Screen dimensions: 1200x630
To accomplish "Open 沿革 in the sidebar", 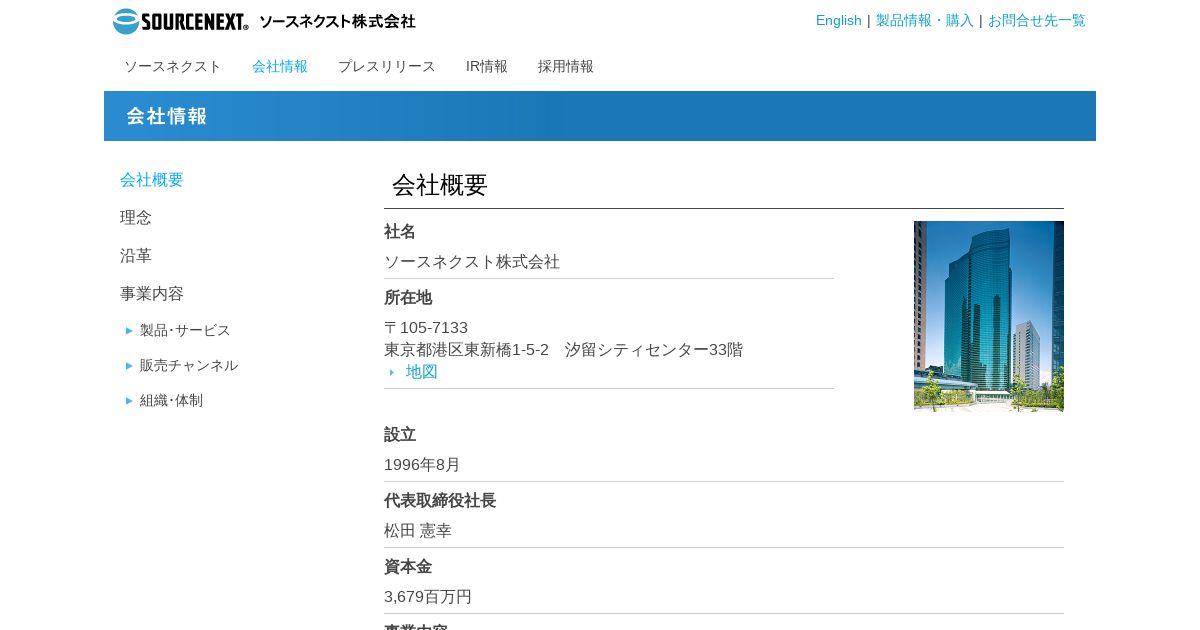I will pos(136,256).
